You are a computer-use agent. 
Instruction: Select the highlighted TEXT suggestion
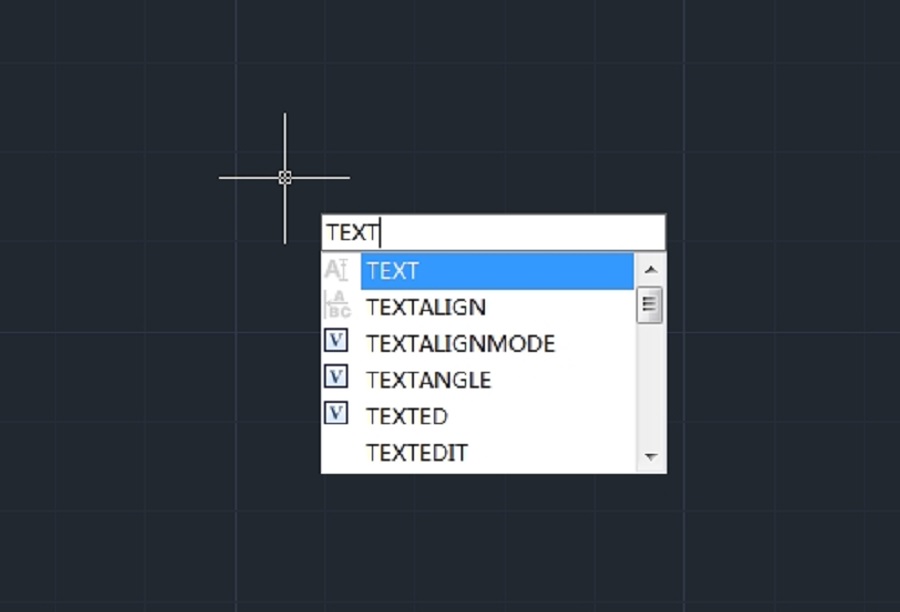[x=450, y=270]
